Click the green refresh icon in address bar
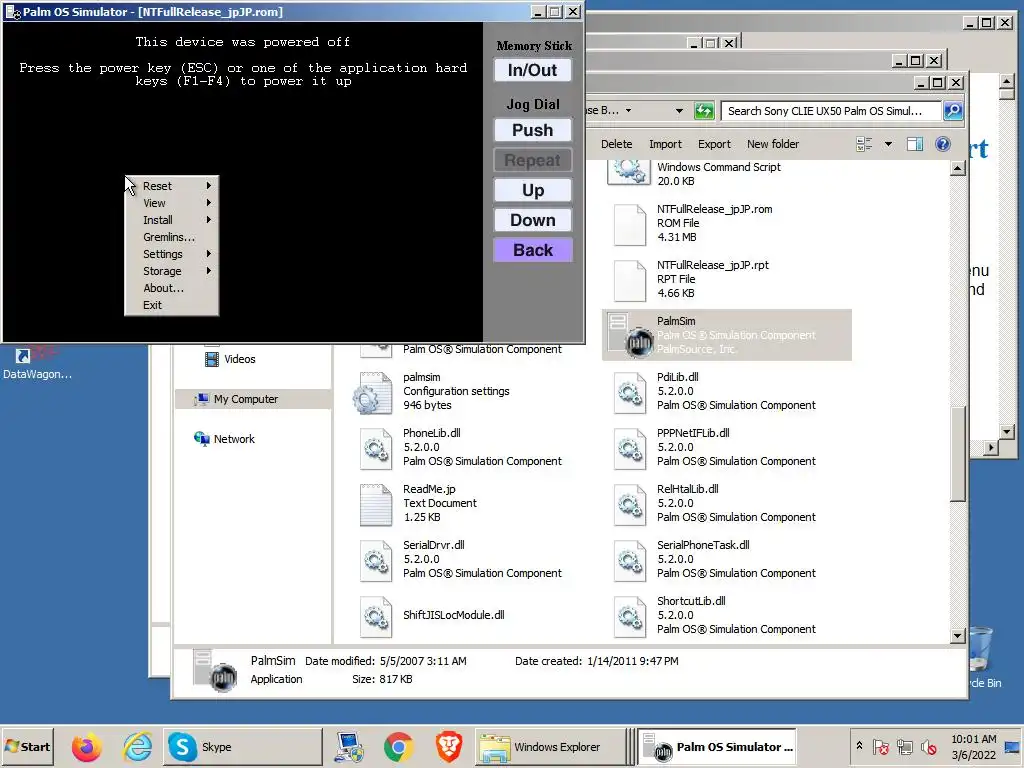Viewport: 1024px width, 768px height. pyautogui.click(x=703, y=111)
